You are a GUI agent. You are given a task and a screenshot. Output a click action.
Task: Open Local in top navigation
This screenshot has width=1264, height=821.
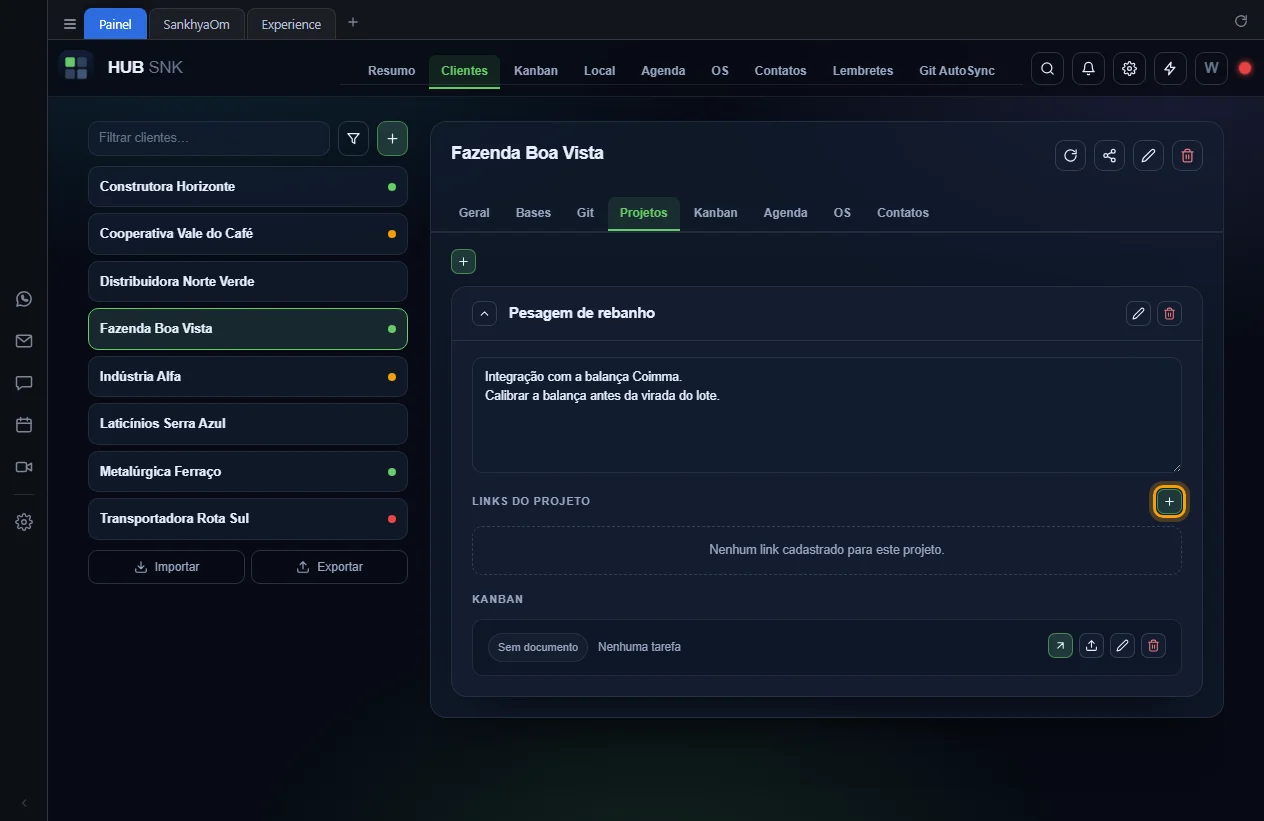(599, 71)
